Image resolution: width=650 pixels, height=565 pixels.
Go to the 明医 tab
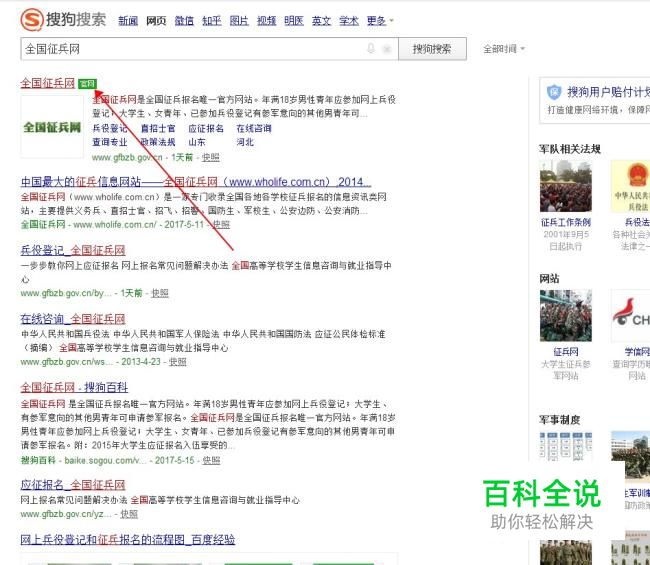click(294, 20)
